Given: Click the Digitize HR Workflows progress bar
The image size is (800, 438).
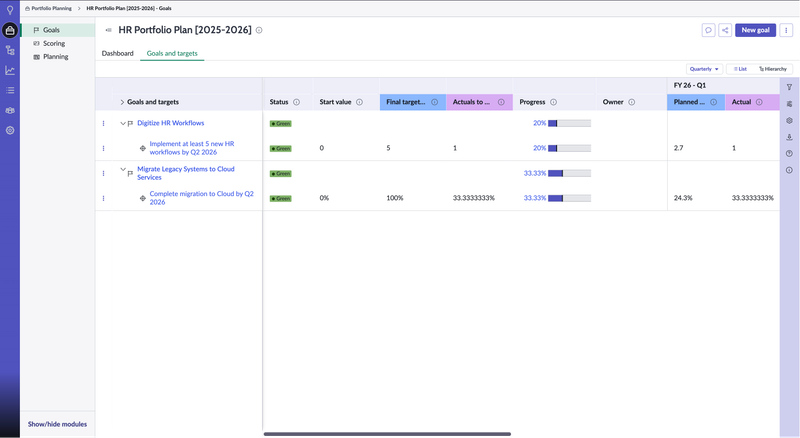Looking at the screenshot, I should pyautogui.click(x=569, y=123).
